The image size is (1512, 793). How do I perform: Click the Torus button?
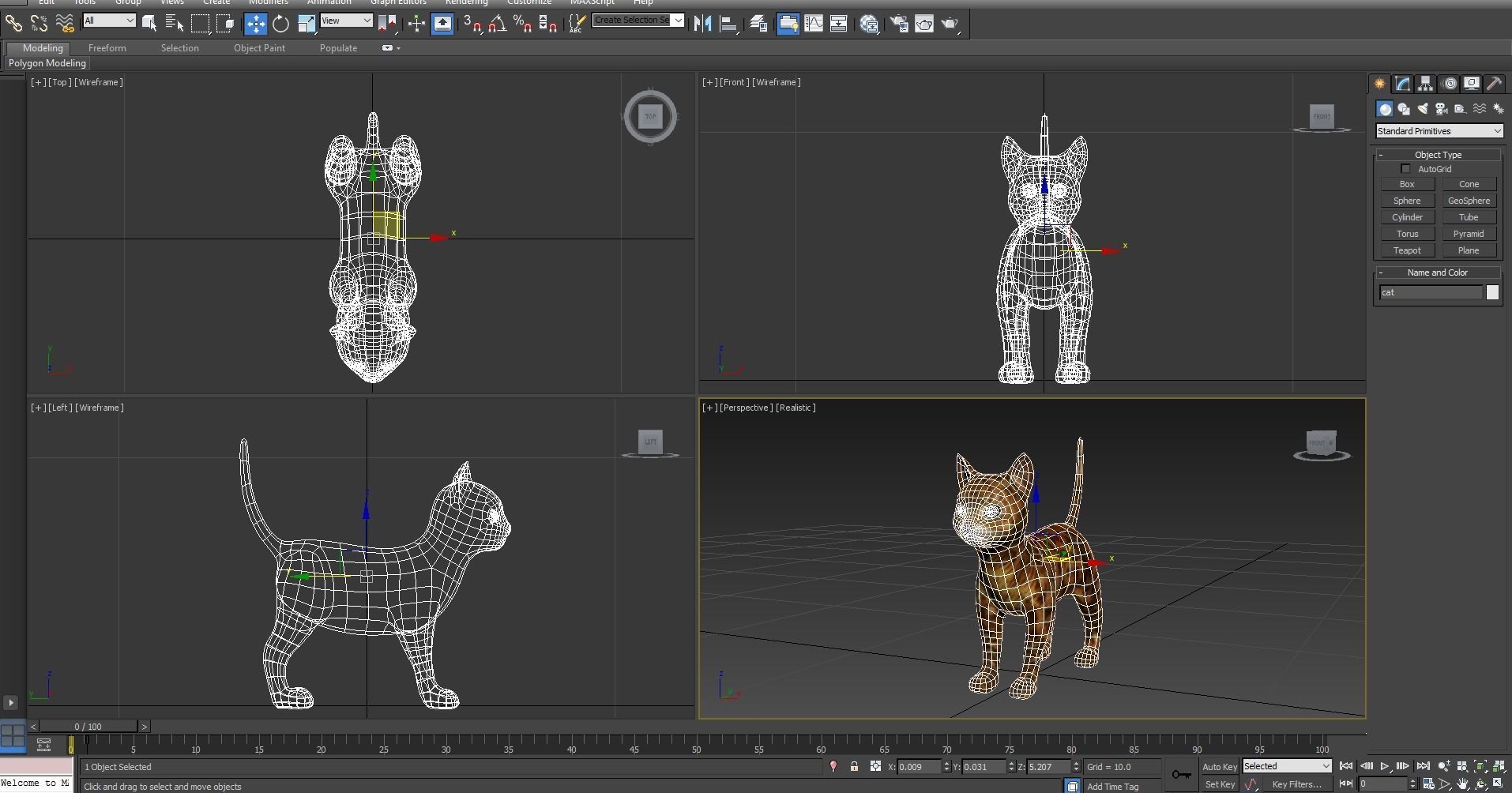coord(1407,234)
